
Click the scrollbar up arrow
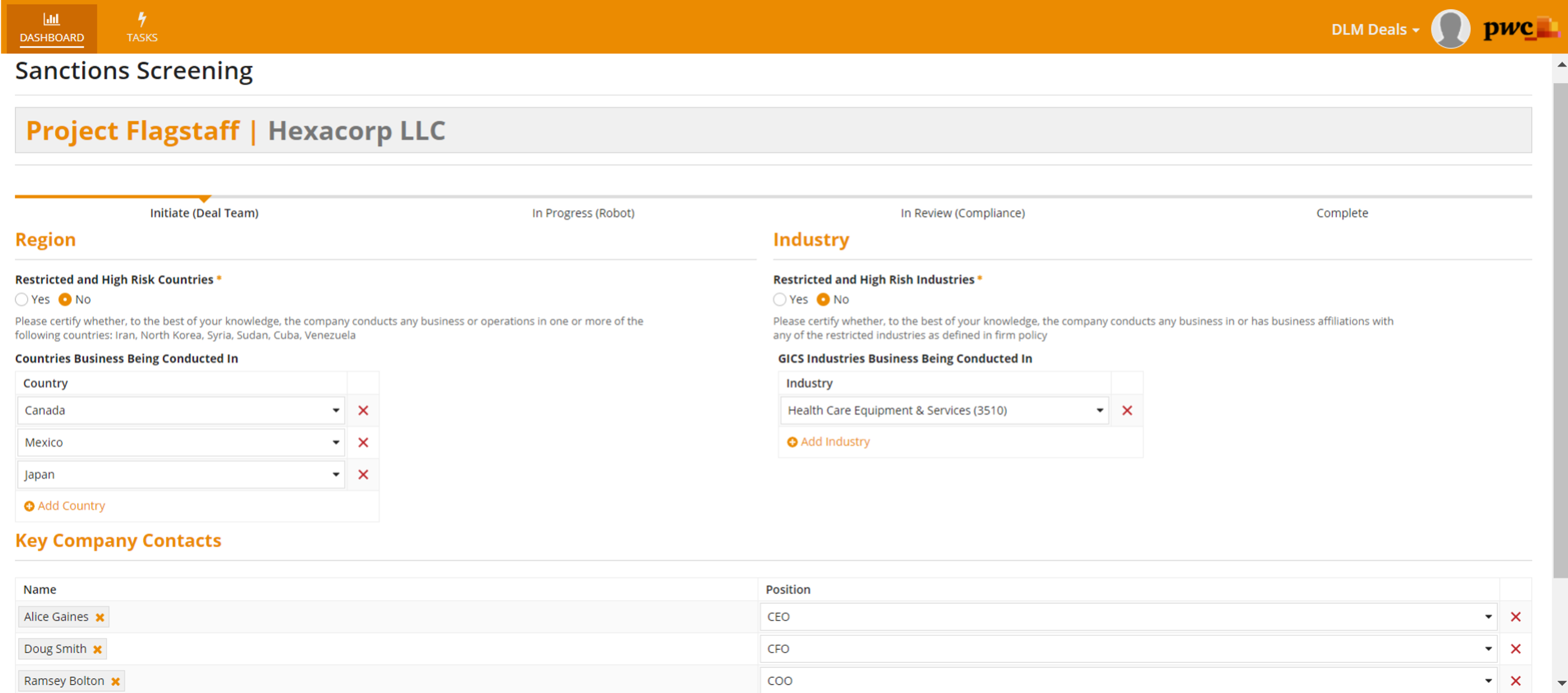[1561, 64]
